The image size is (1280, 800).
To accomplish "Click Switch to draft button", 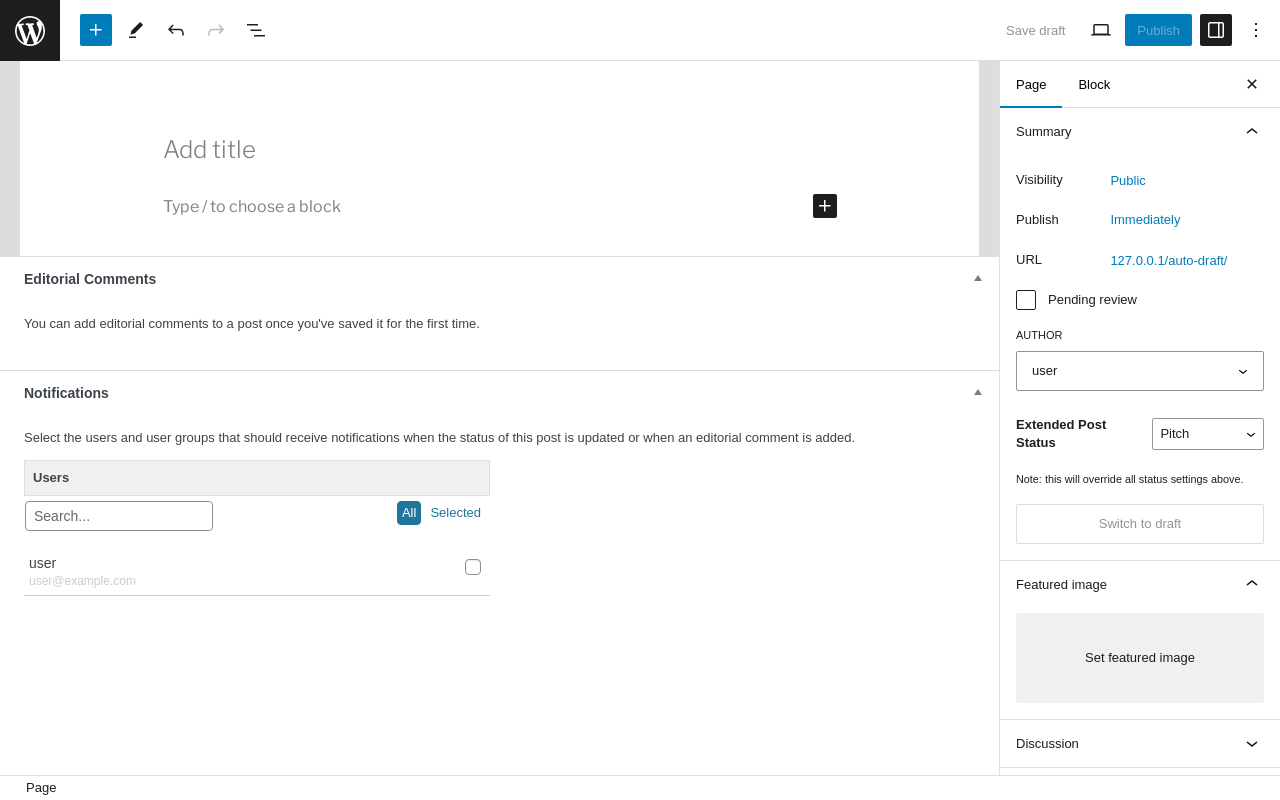I will tap(1140, 524).
